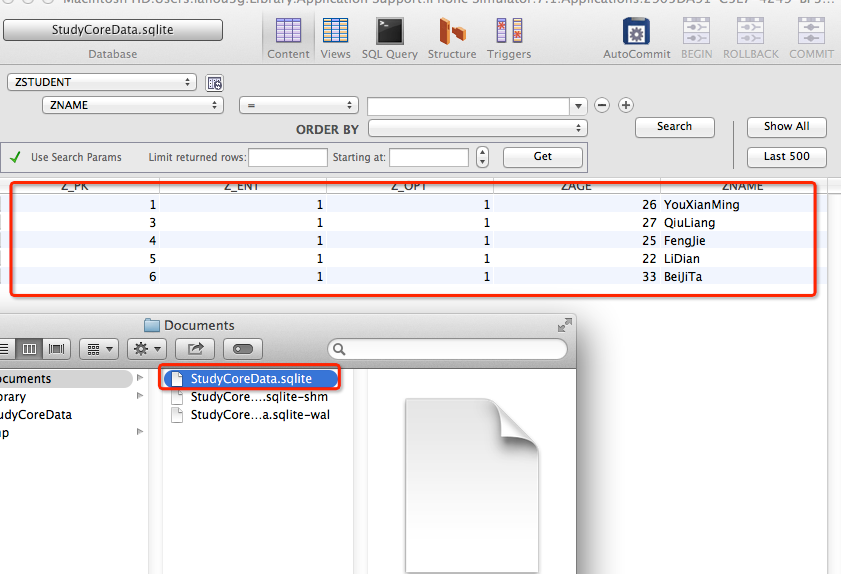Click the Starting at input field
Viewport: 841px width, 574px height.
(429, 157)
